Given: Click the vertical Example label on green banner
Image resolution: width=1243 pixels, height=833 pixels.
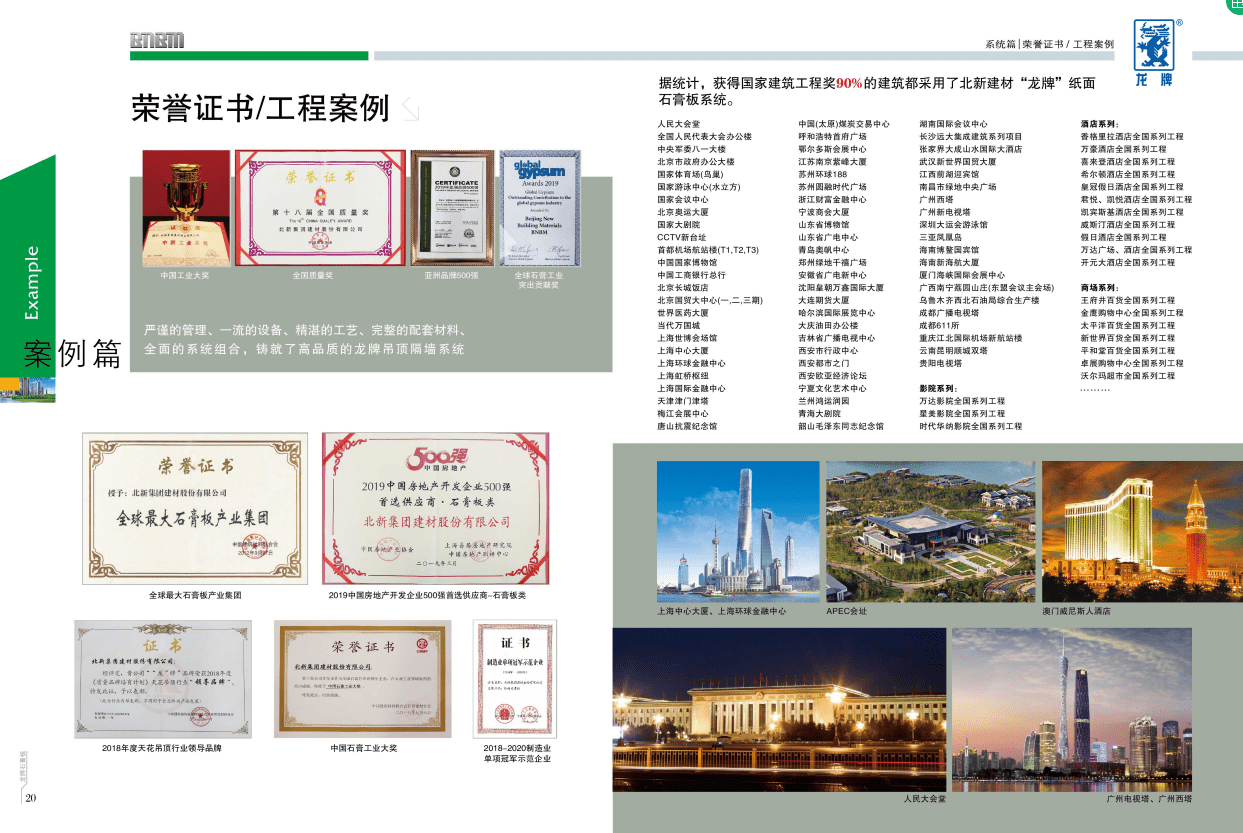Looking at the screenshot, I should point(33,283).
